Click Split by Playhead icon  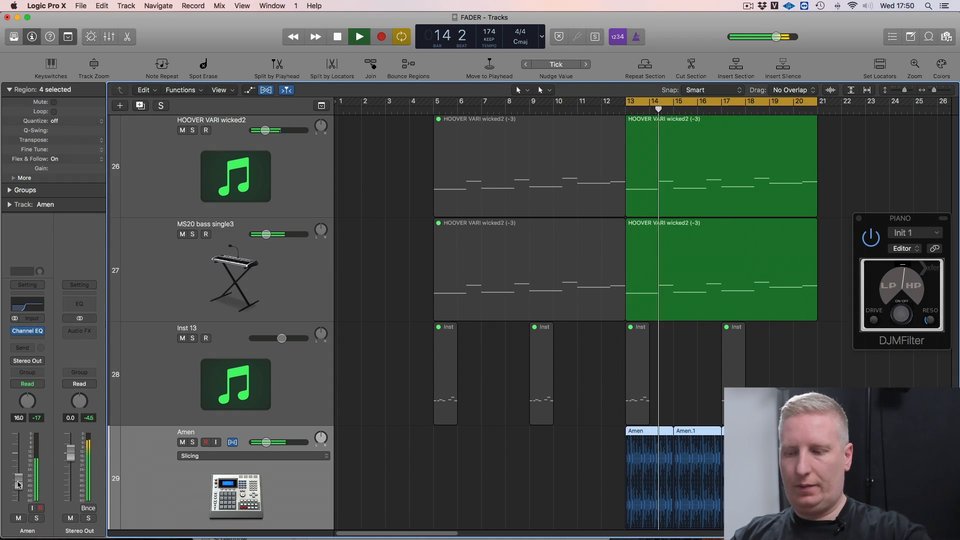(x=277, y=64)
